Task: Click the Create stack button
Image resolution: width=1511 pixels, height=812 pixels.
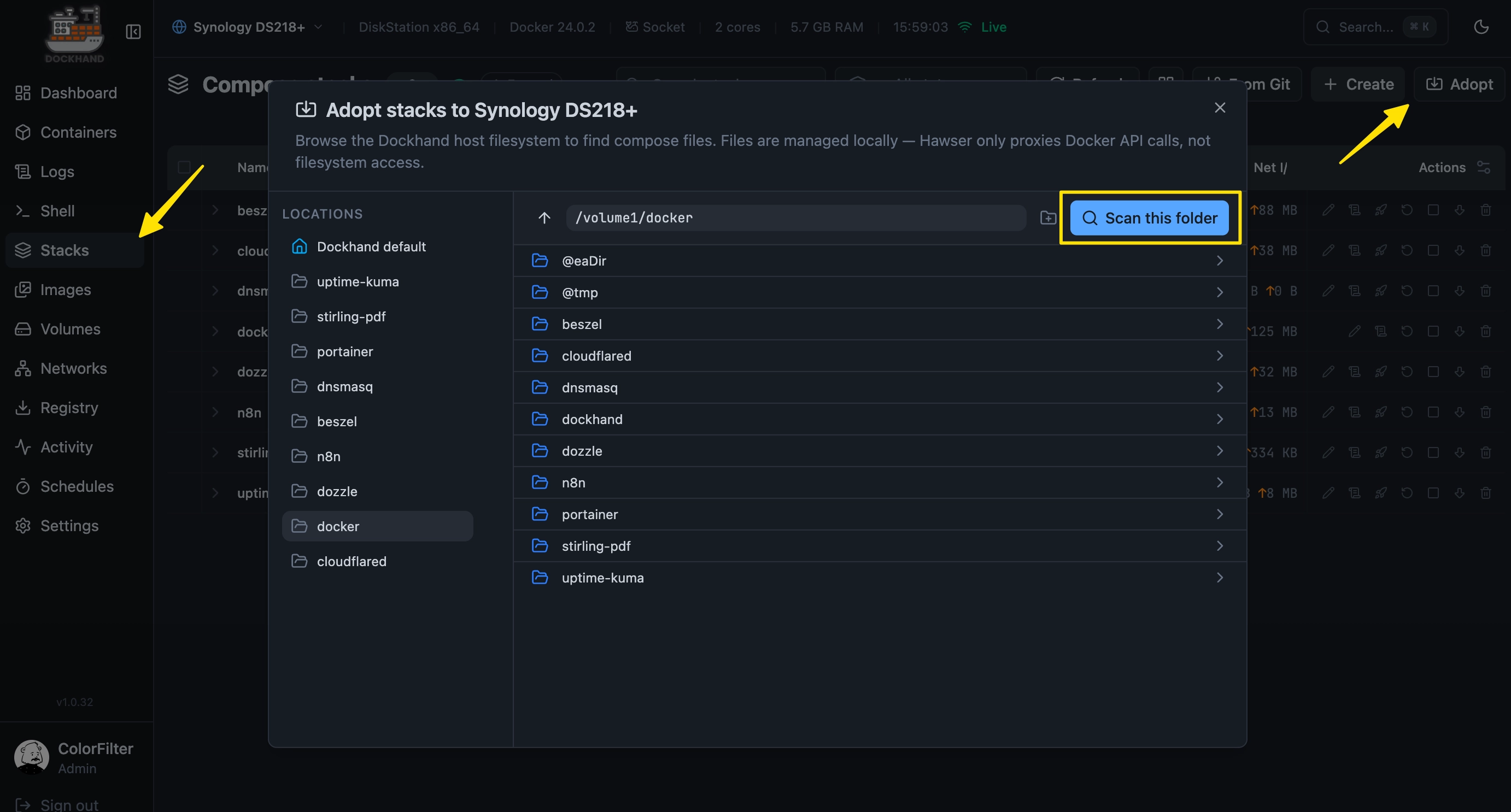Action: click(x=1358, y=85)
